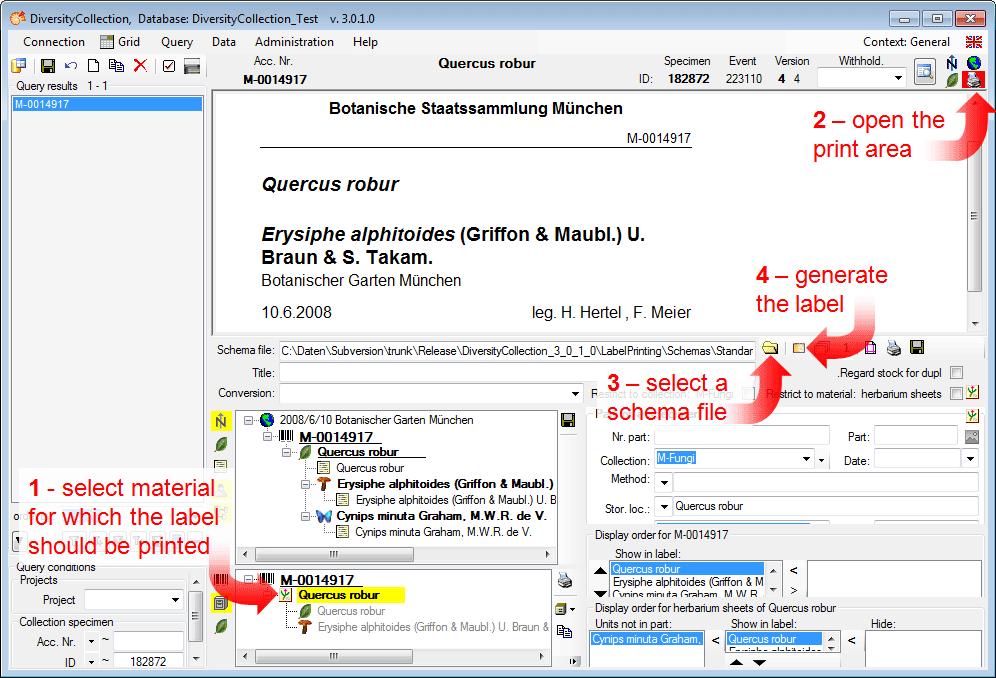Toggle the checkmark option in the main toolbar
The height and width of the screenshot is (678, 996).
click(x=168, y=66)
